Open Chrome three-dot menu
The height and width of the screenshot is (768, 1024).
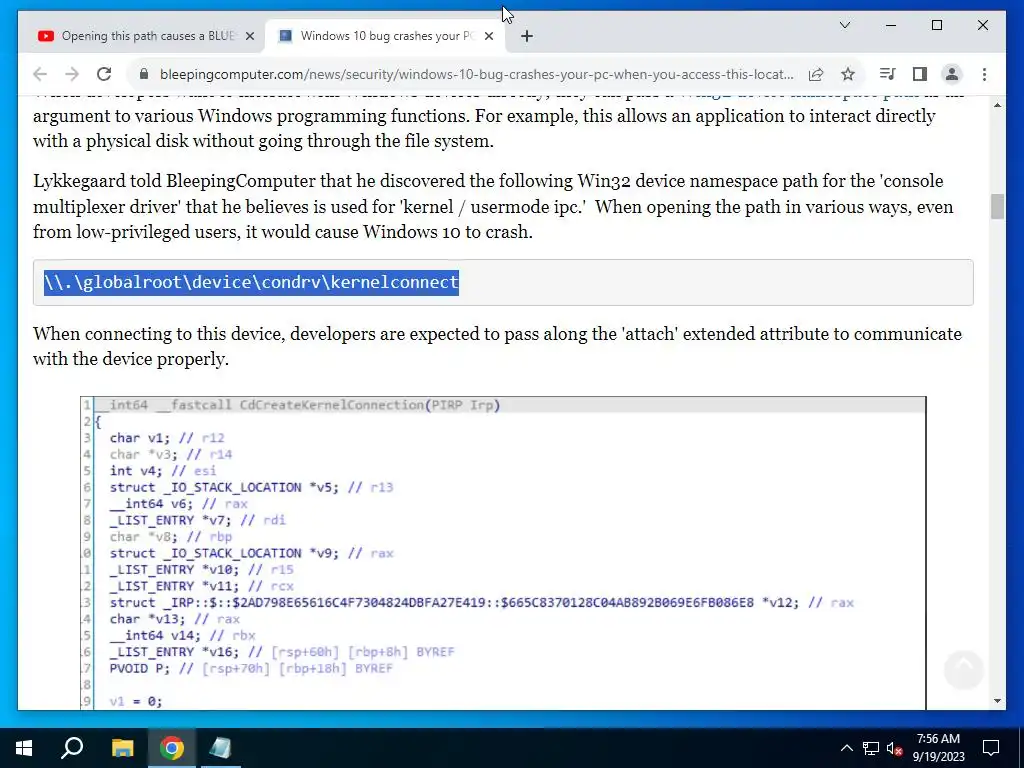(x=984, y=74)
